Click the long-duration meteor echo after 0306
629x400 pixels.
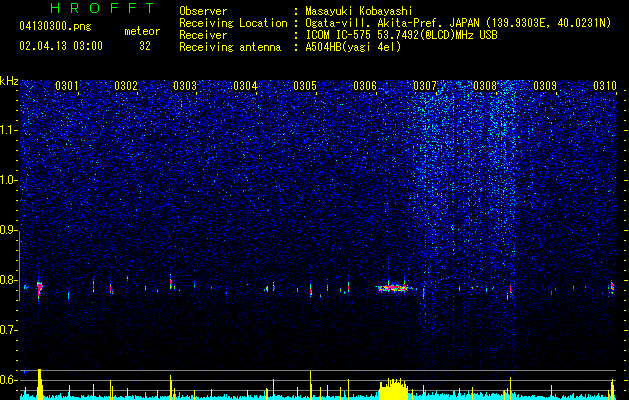pyautogui.click(x=394, y=287)
